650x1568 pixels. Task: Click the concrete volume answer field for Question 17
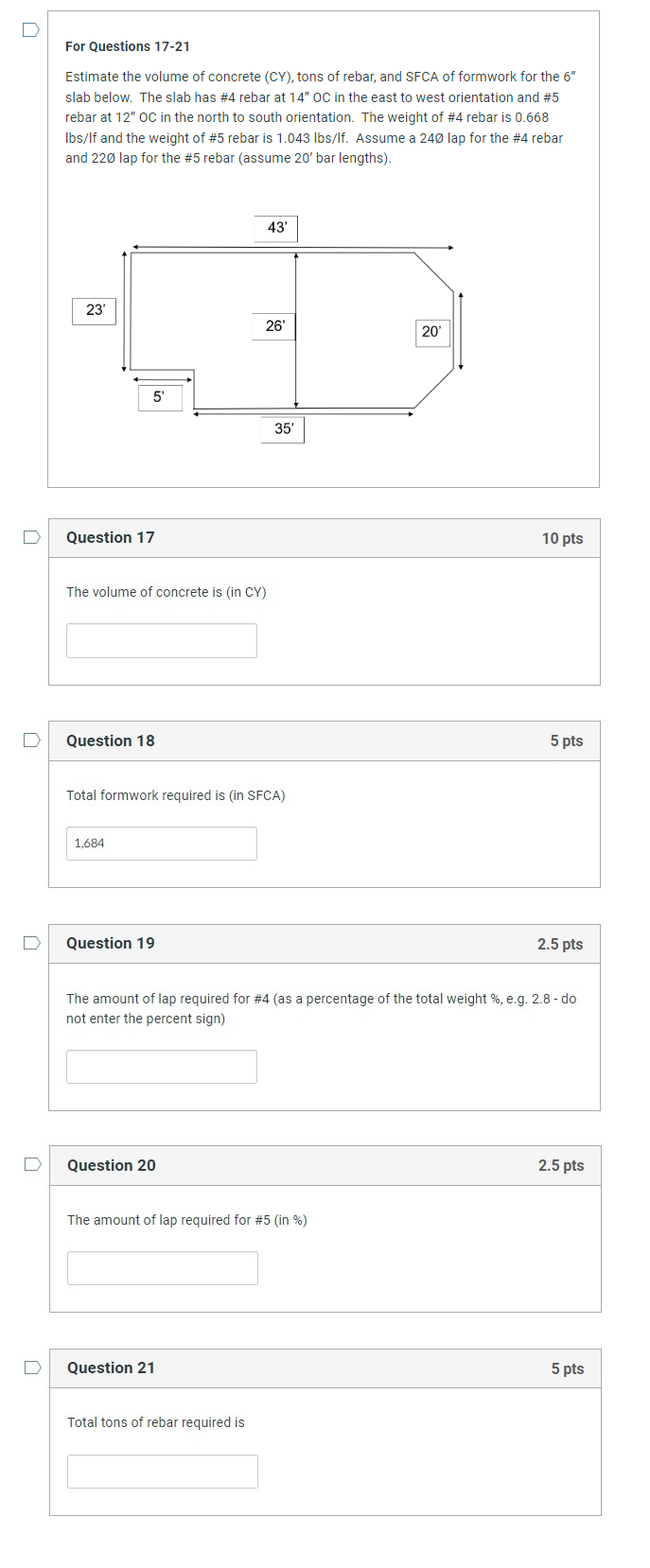click(161, 640)
